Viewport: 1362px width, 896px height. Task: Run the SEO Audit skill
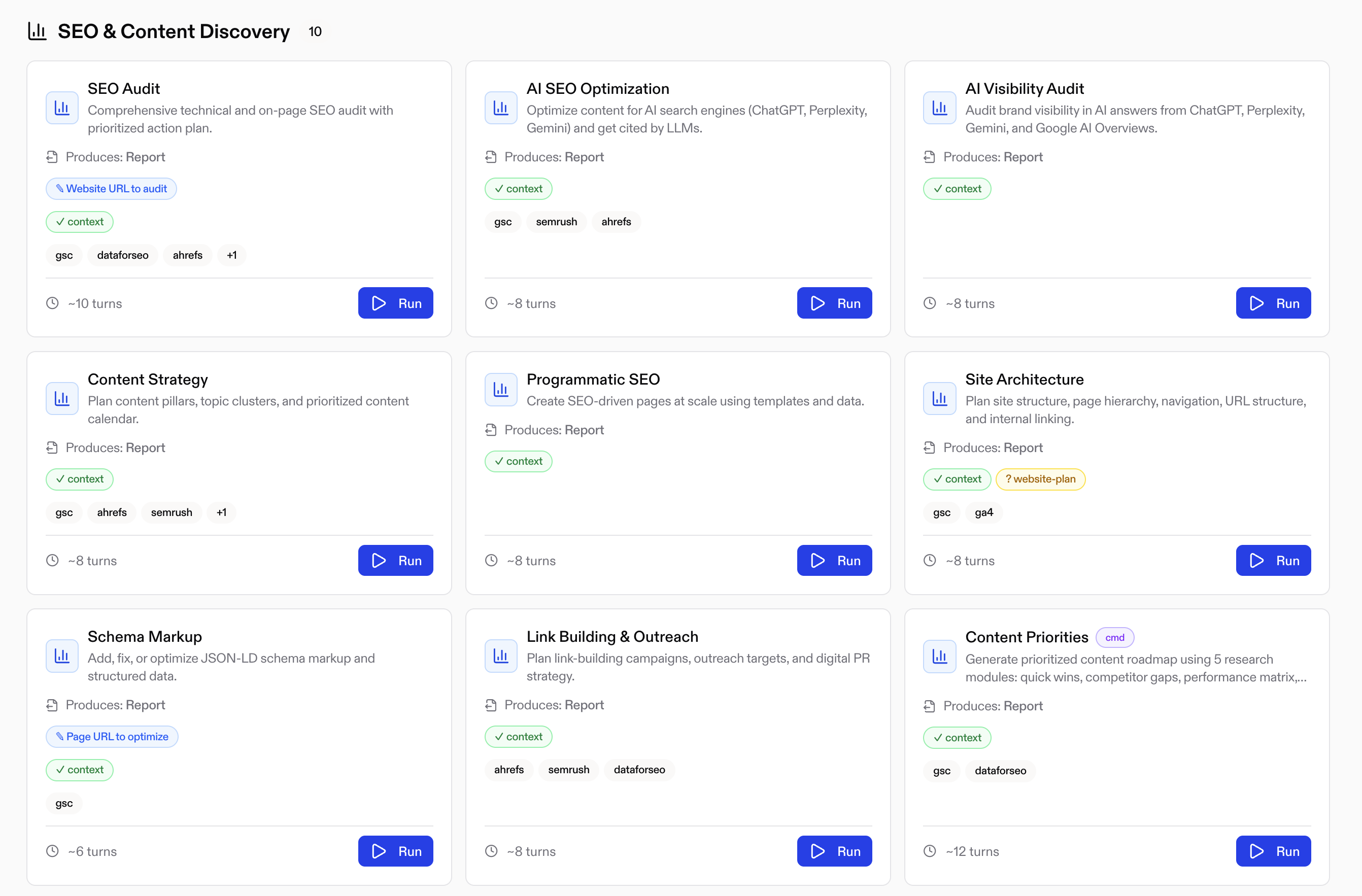(395, 303)
